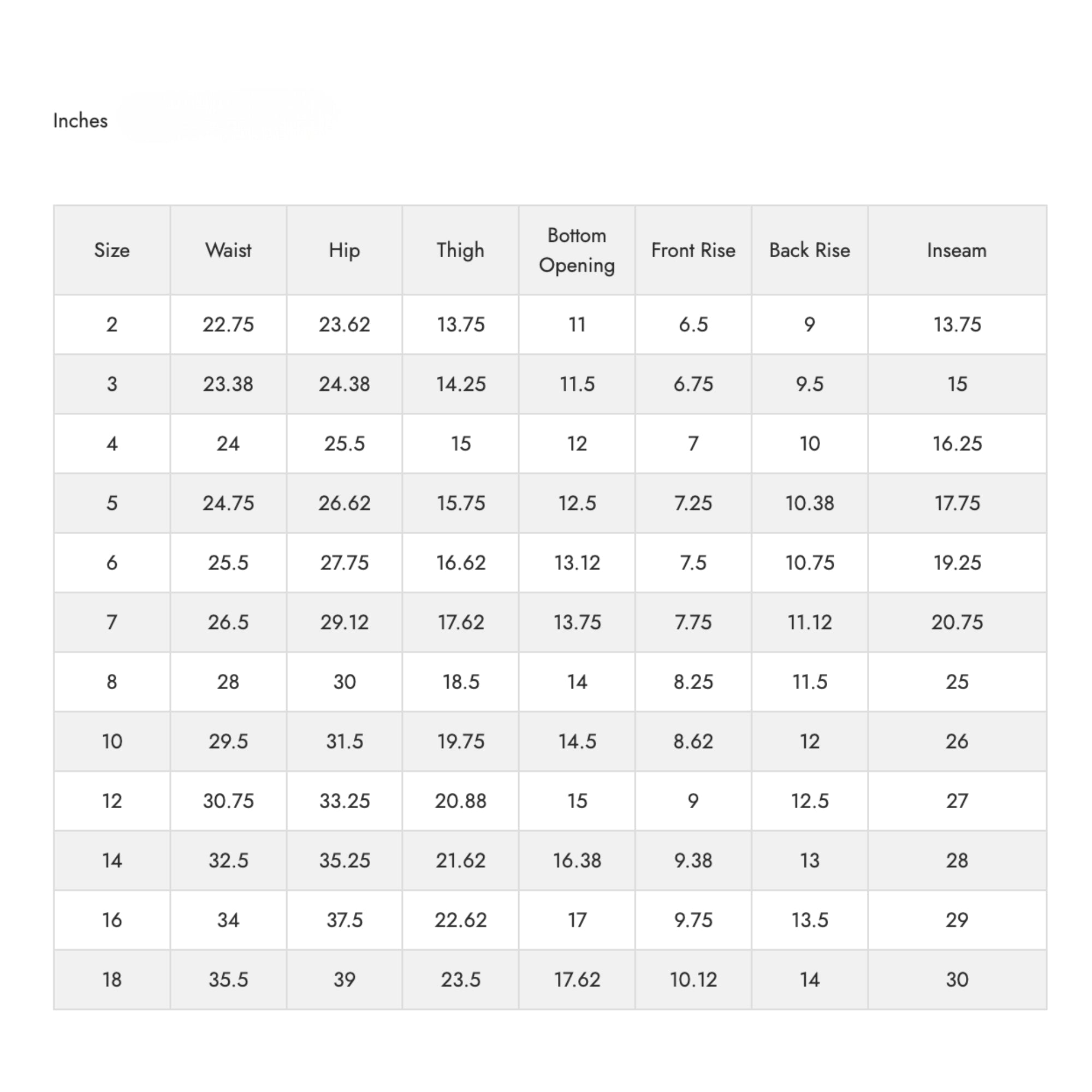Screen dimensions: 1092x1092
Task: Click back rise value 11.12 for size 7
Action: [809, 622]
